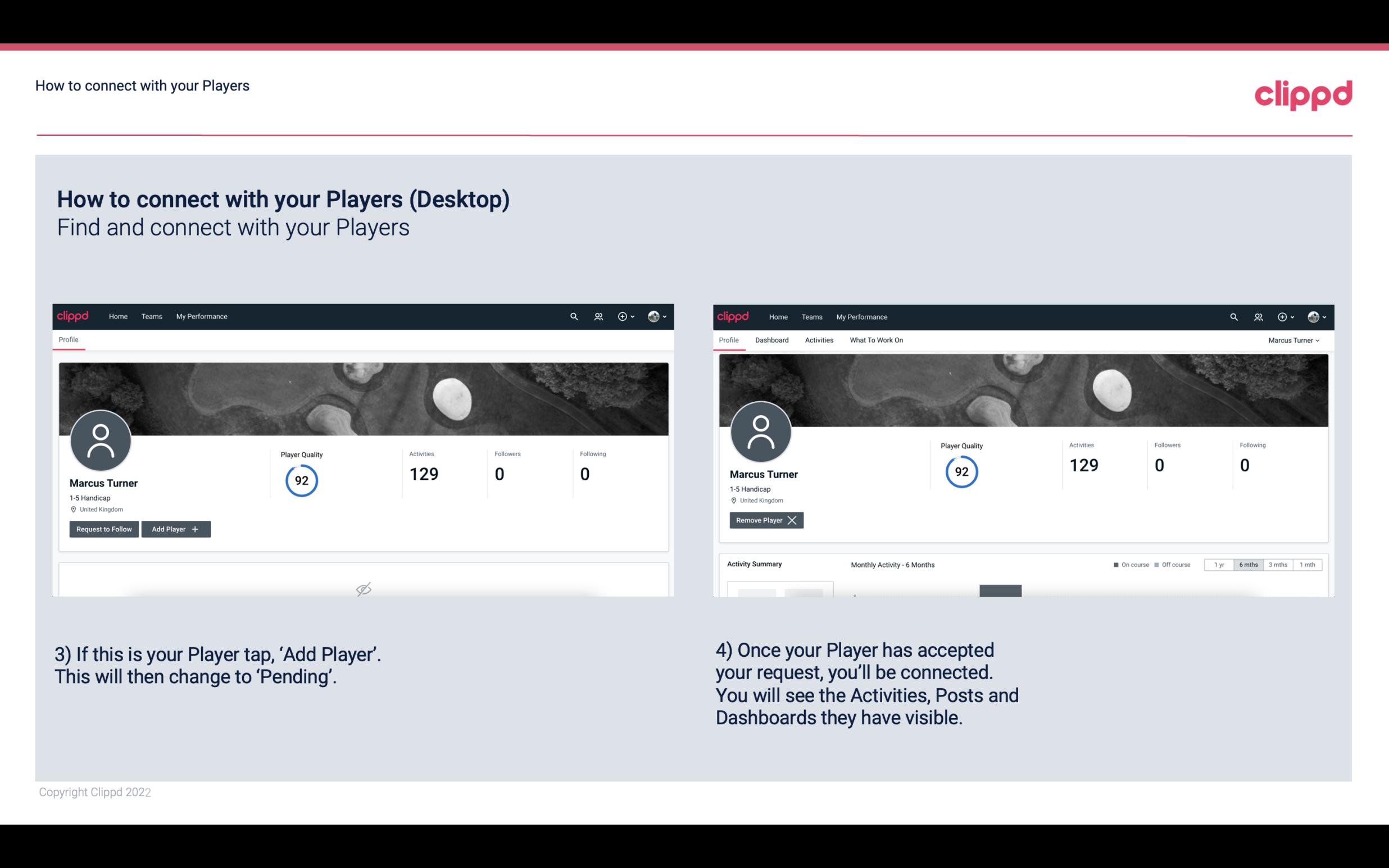
Task: Click the Clippd logo on the right panel
Action: 732,316
